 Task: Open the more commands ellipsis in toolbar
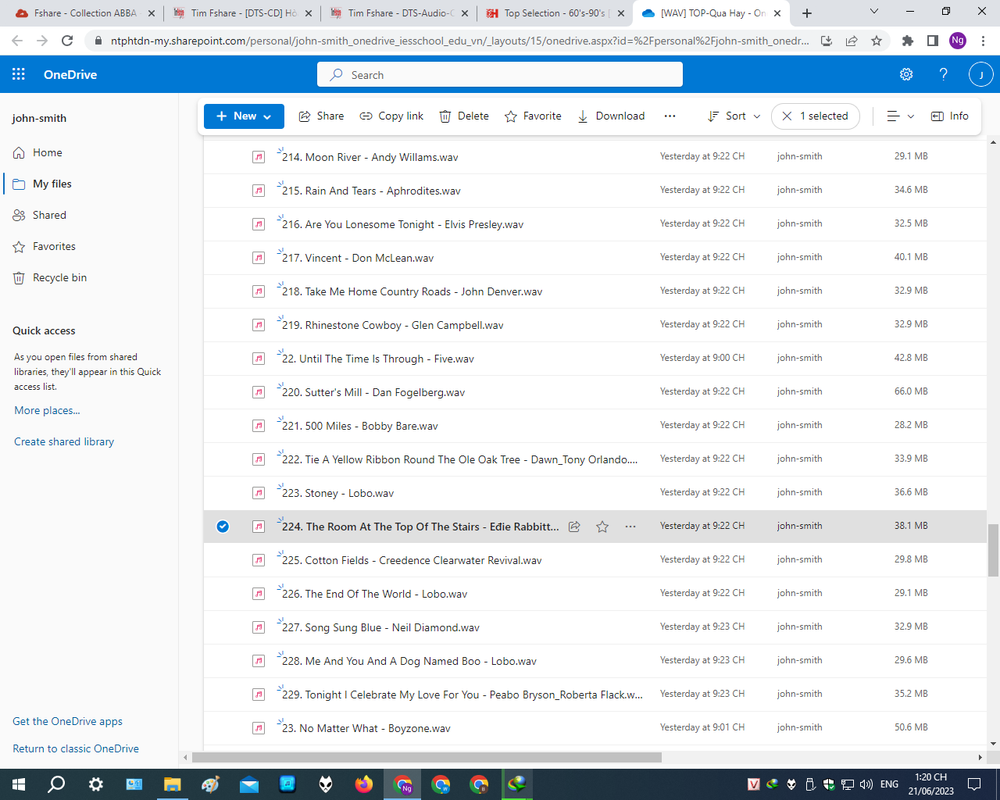point(670,116)
